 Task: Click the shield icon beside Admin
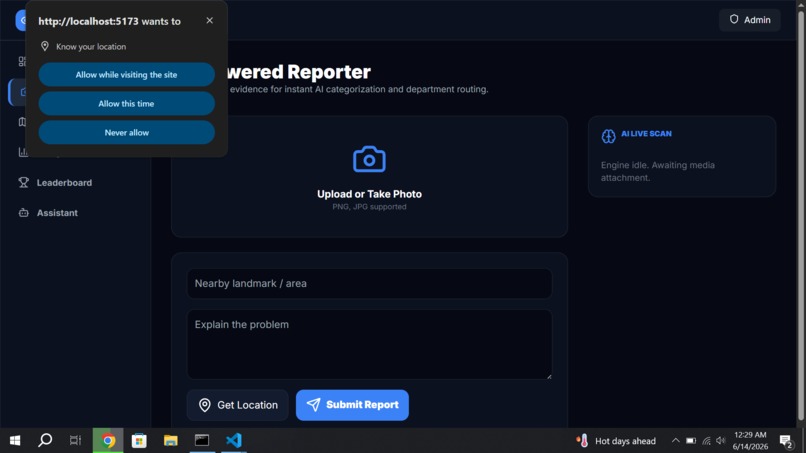coord(734,19)
